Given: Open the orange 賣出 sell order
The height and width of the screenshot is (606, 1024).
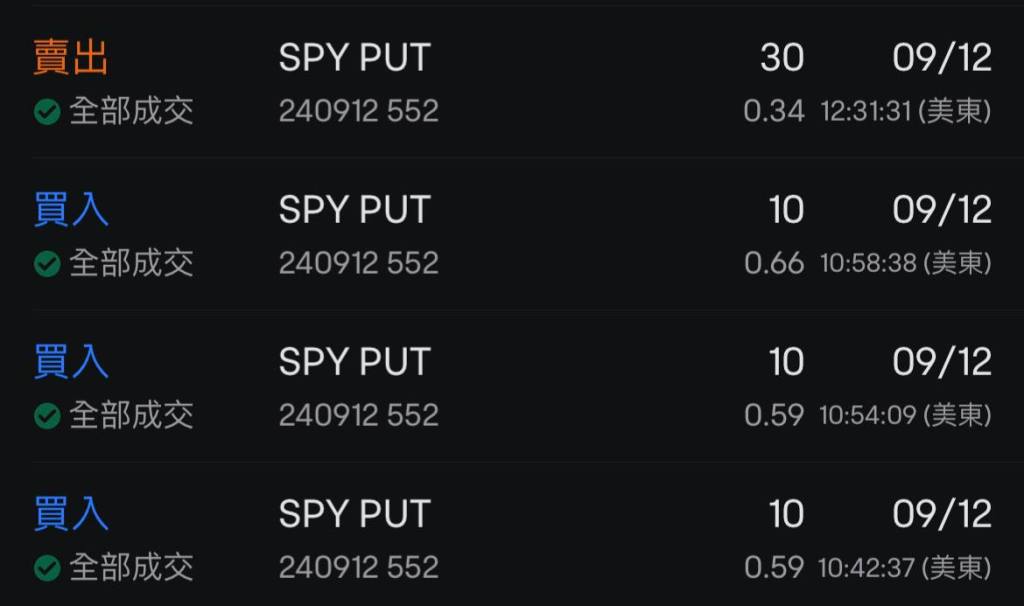Looking at the screenshot, I should (70, 58).
